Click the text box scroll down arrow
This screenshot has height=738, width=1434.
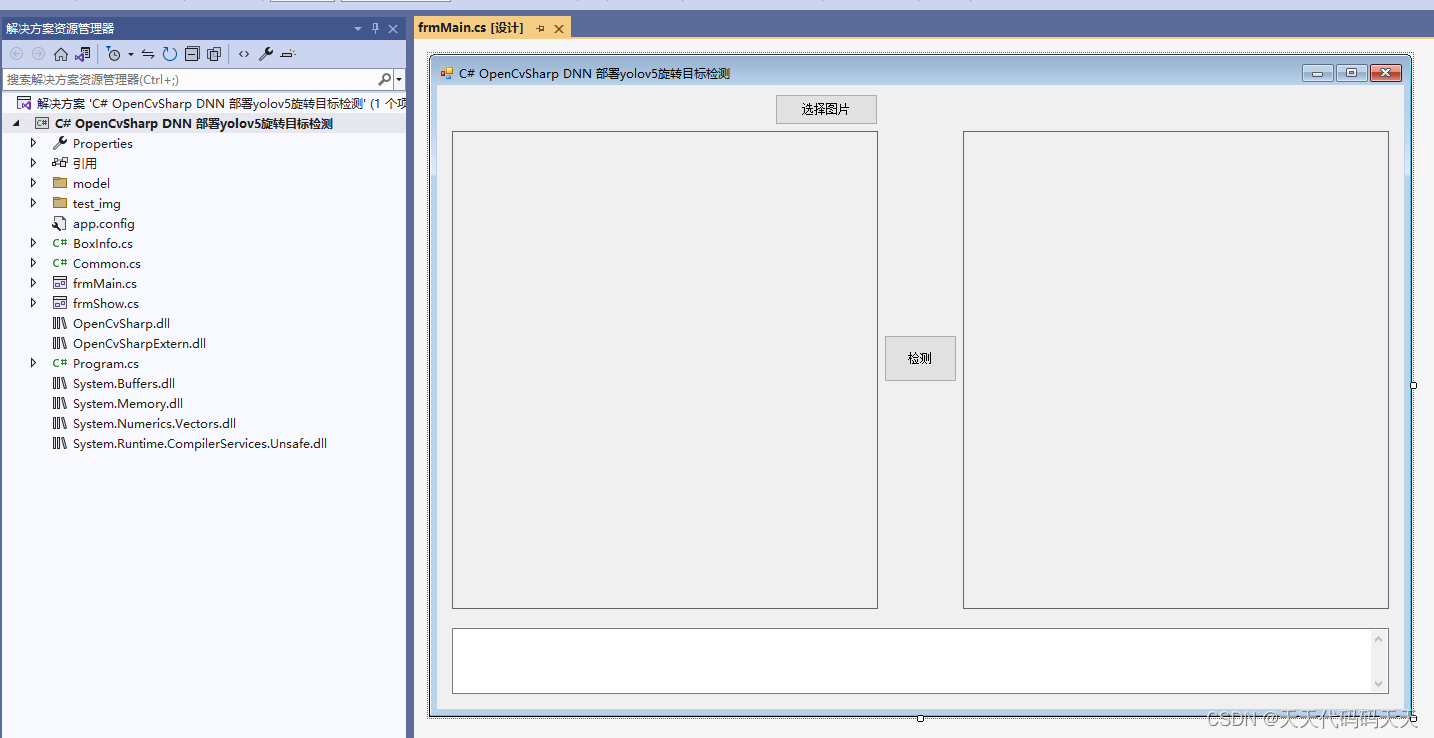tap(1380, 684)
